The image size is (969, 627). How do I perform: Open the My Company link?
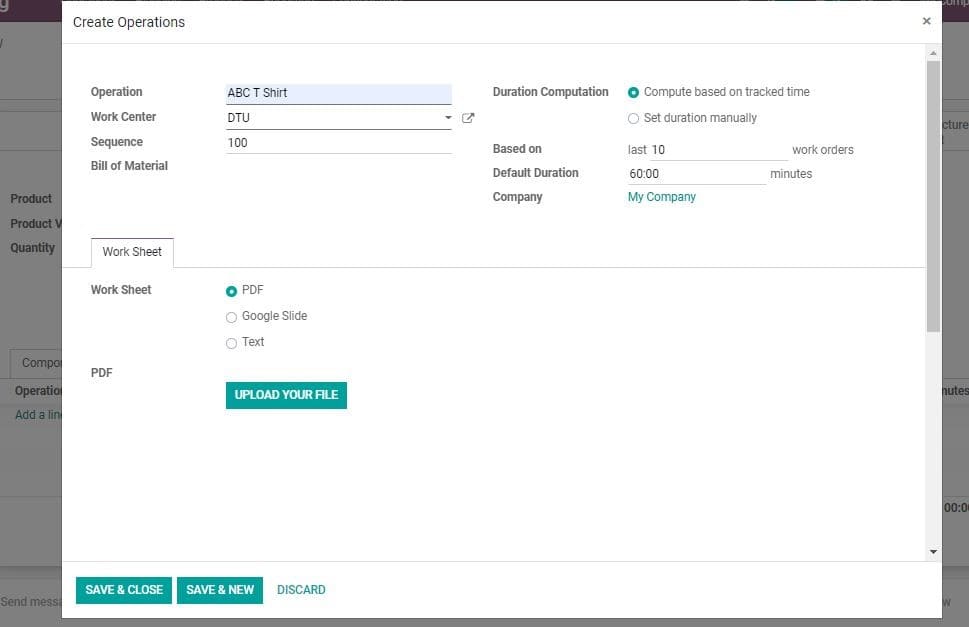[661, 197]
